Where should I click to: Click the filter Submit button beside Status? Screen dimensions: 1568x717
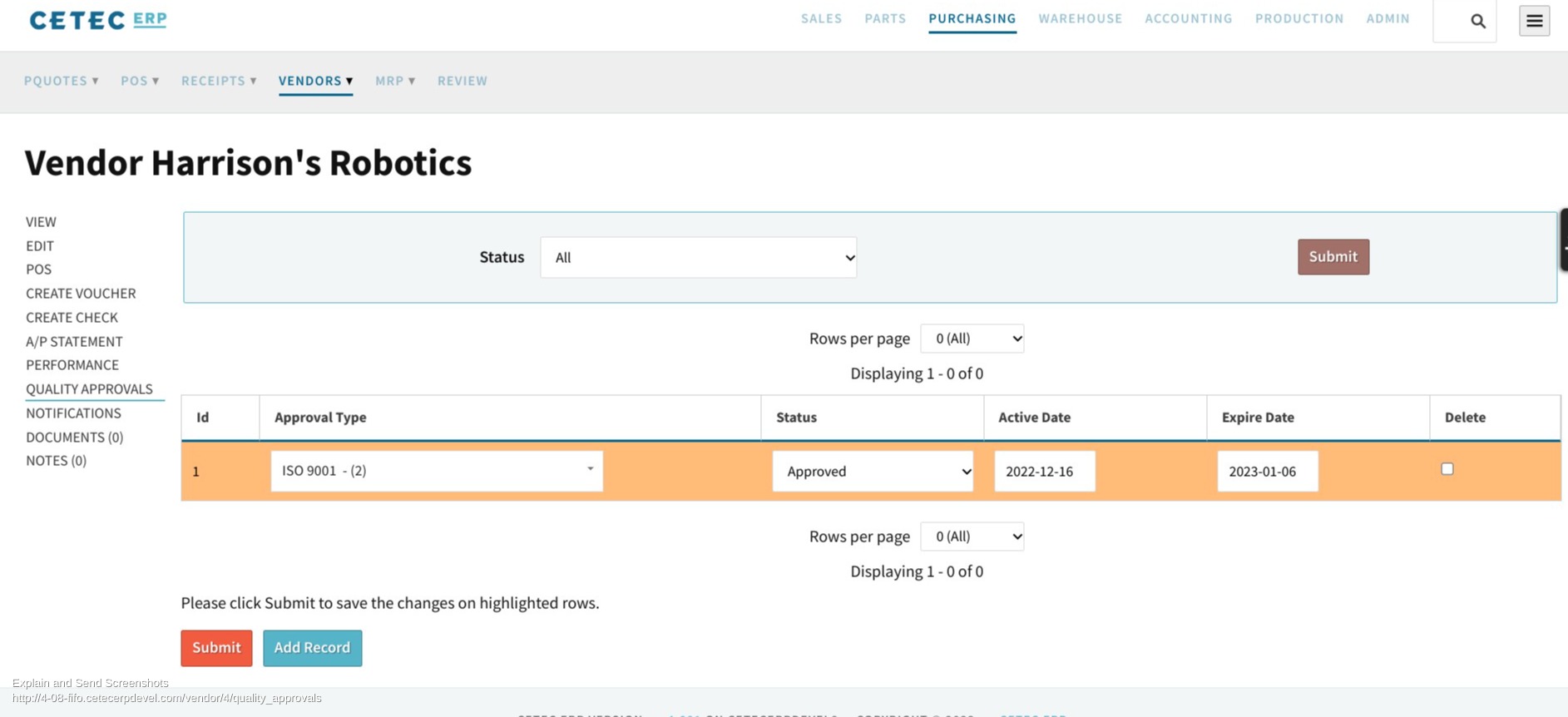point(1333,257)
